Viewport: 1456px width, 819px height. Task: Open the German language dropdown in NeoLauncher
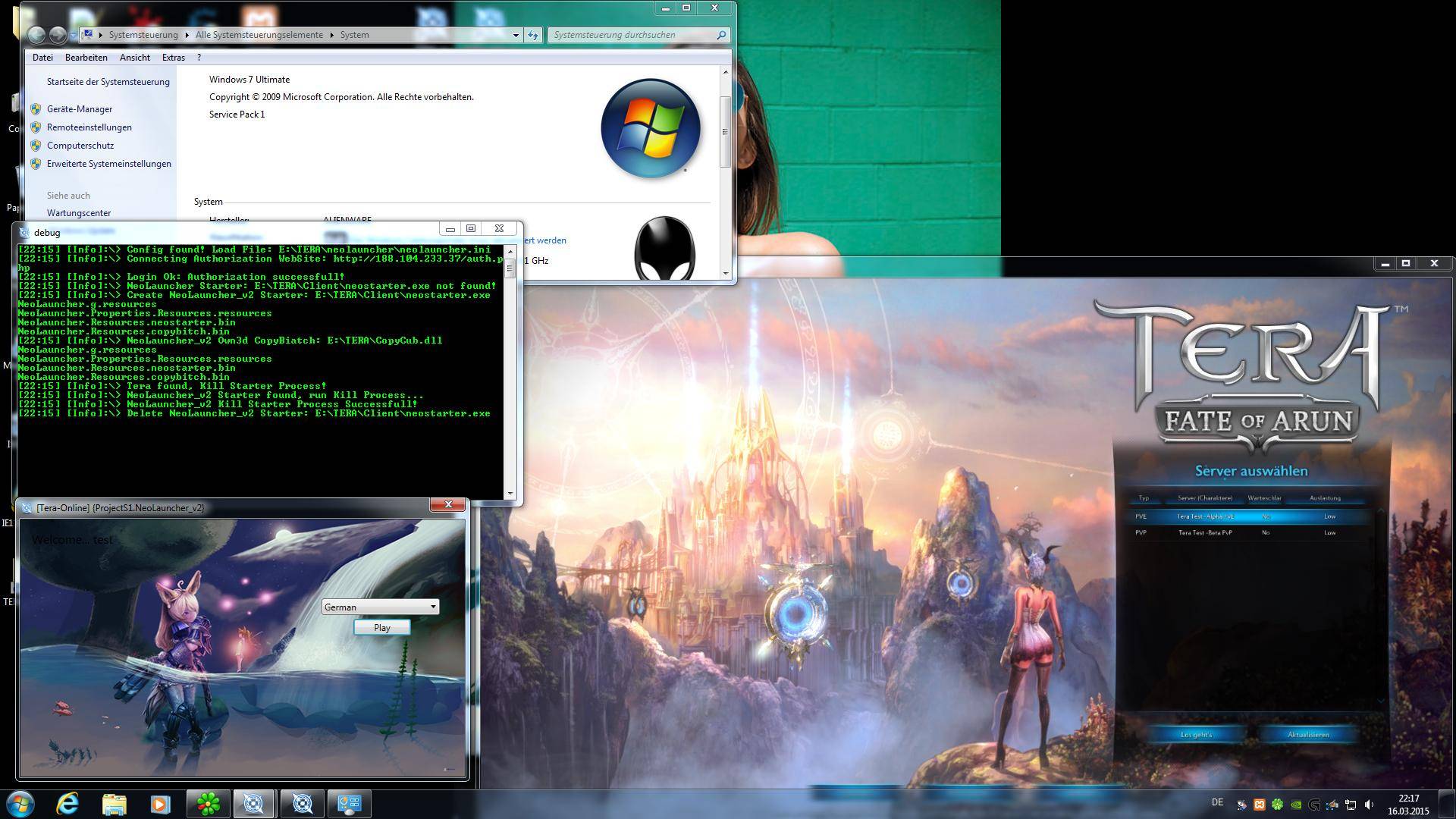tap(380, 607)
